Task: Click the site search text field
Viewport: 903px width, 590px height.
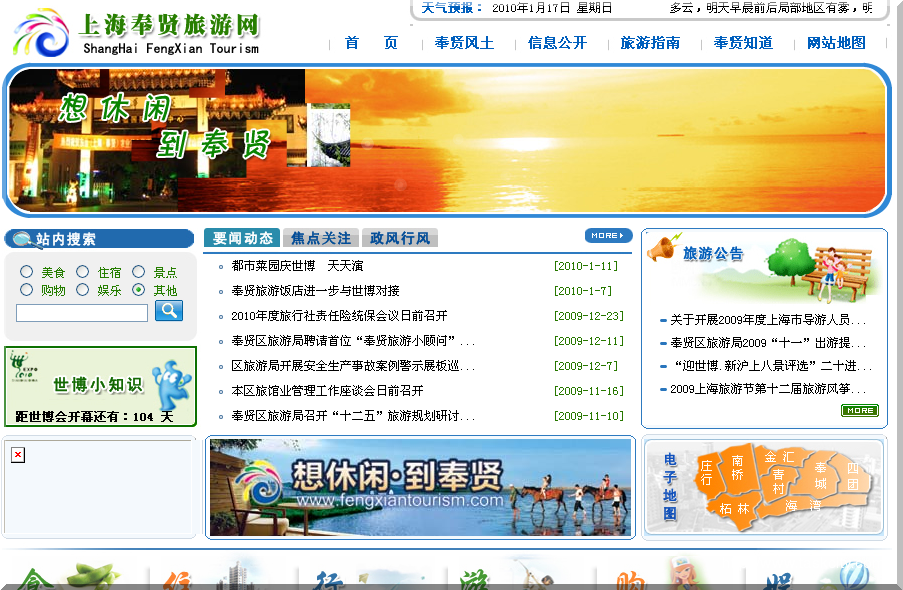Action: [82, 313]
